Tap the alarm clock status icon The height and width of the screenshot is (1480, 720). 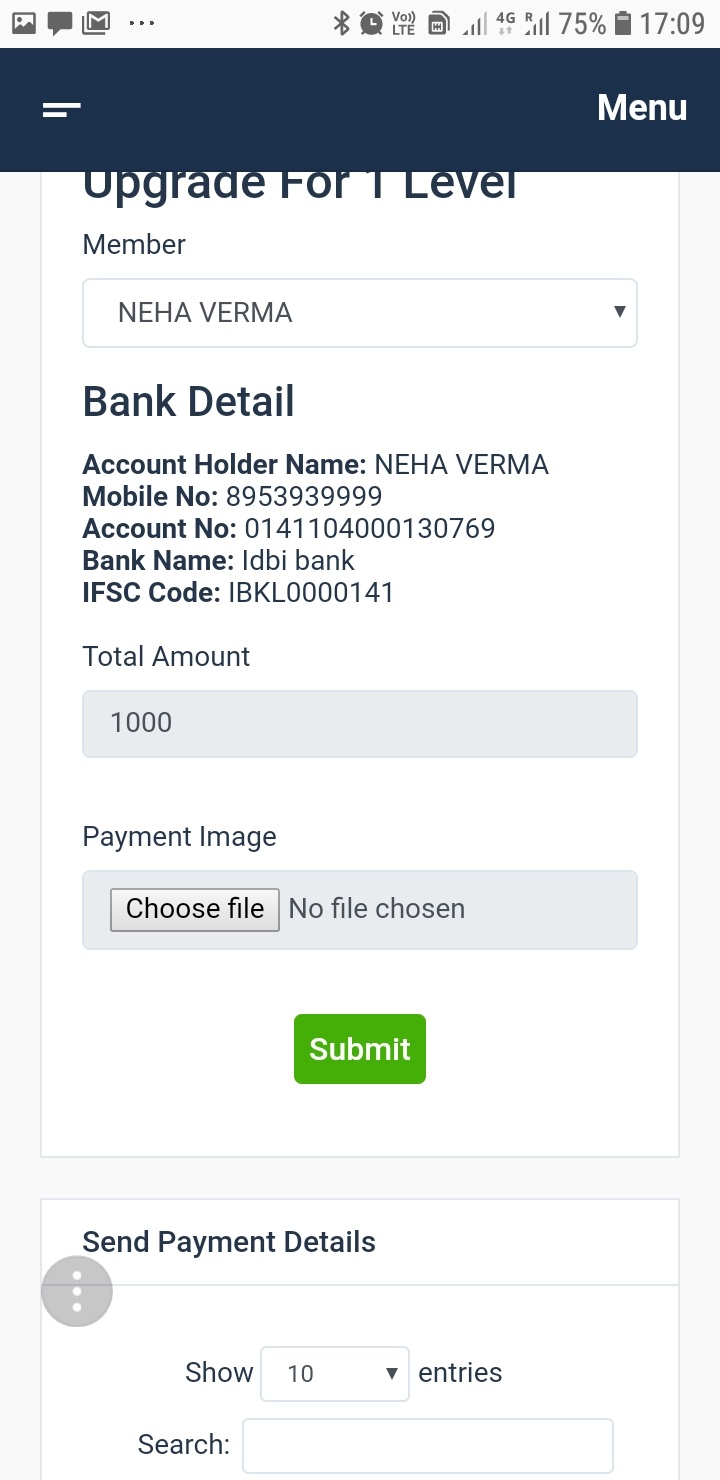tap(372, 23)
